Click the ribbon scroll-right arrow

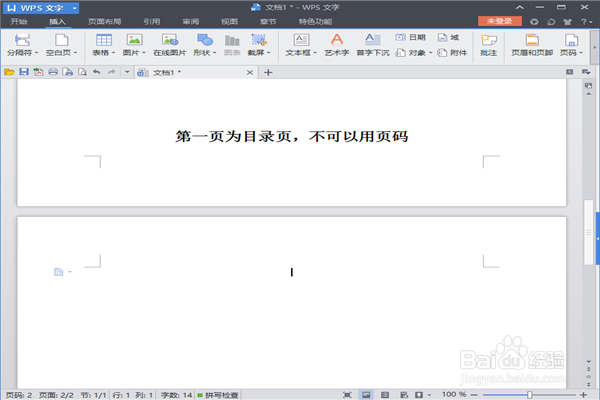point(595,47)
